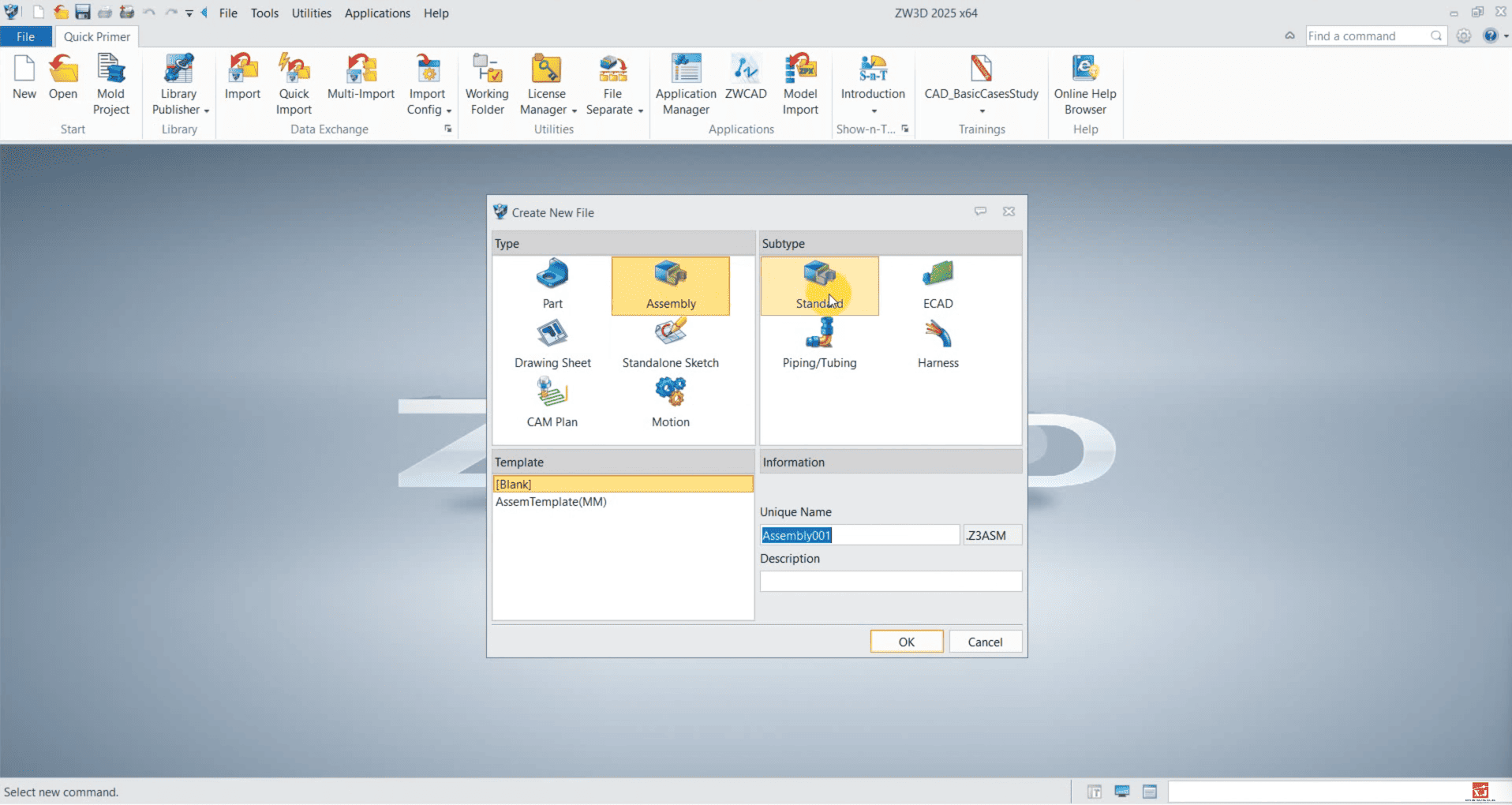Open the Utilities menu
The image size is (1512, 805).
pyautogui.click(x=311, y=13)
